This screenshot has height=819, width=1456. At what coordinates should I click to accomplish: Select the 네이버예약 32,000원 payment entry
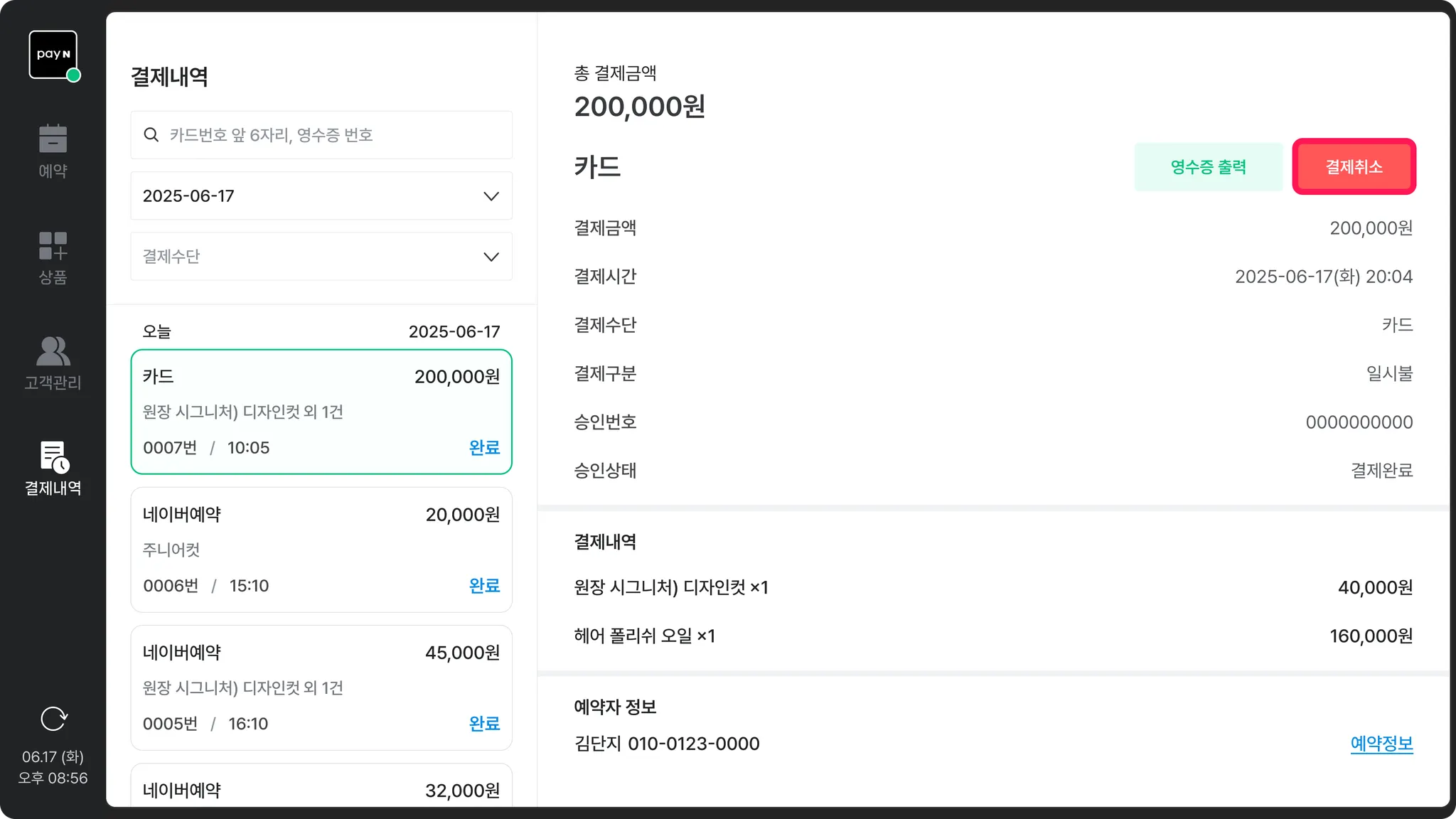(x=321, y=788)
